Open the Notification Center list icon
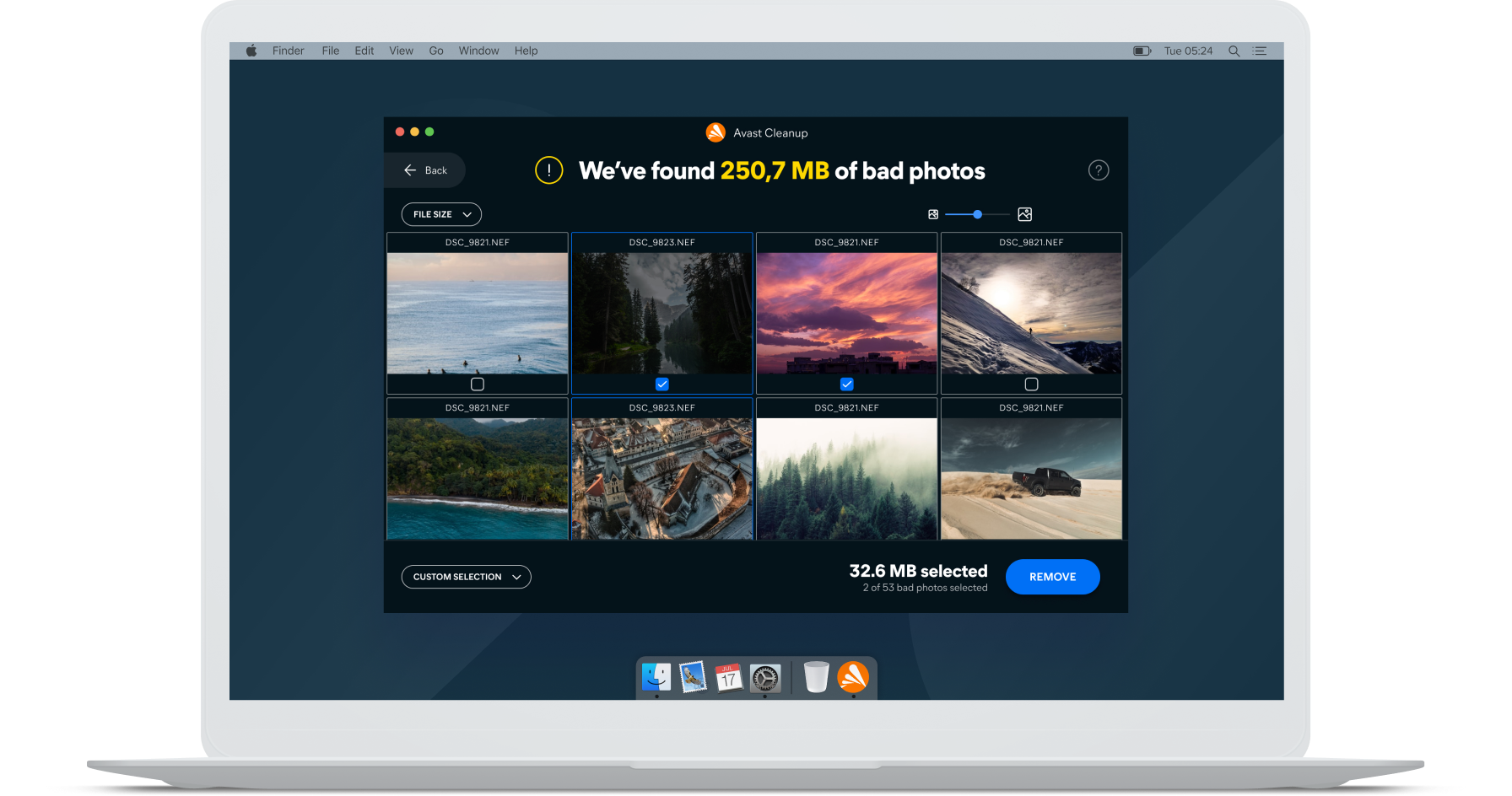This screenshot has height=796, width=1512. pyautogui.click(x=1261, y=51)
